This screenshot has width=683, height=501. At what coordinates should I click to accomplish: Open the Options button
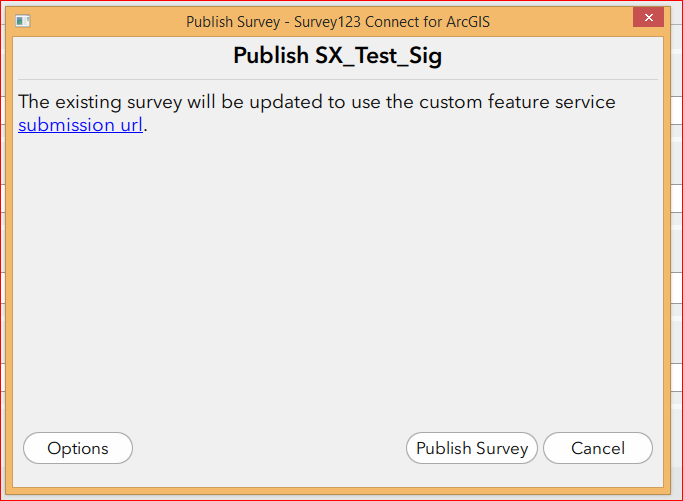(78, 448)
